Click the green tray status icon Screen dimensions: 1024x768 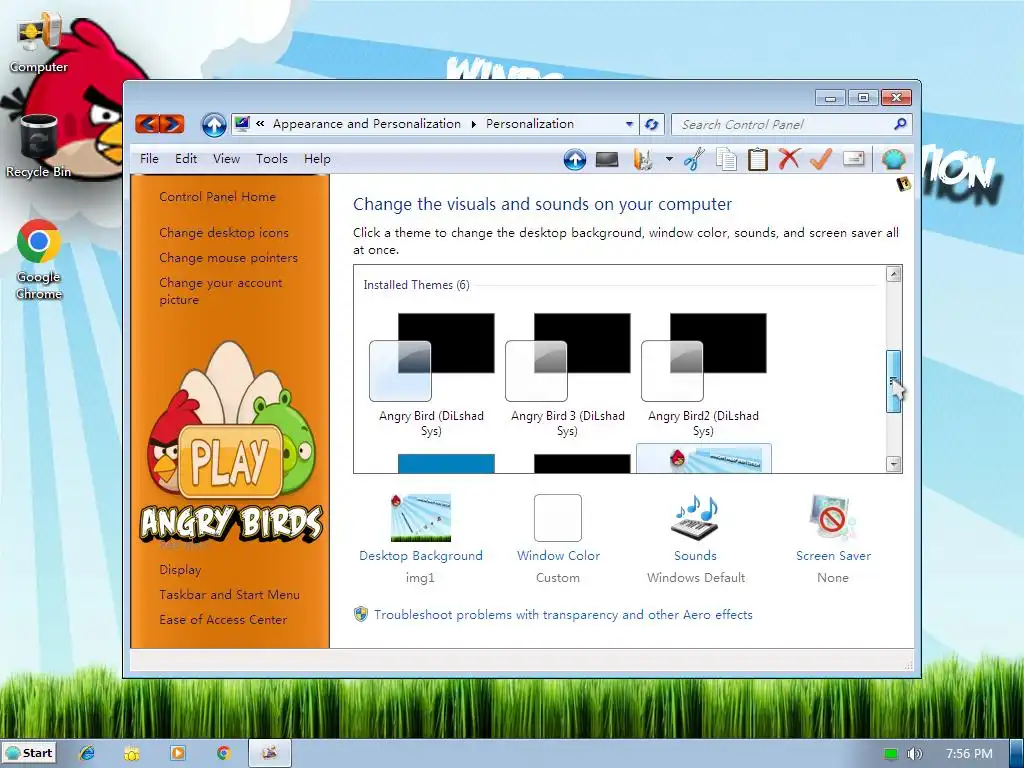[891, 754]
